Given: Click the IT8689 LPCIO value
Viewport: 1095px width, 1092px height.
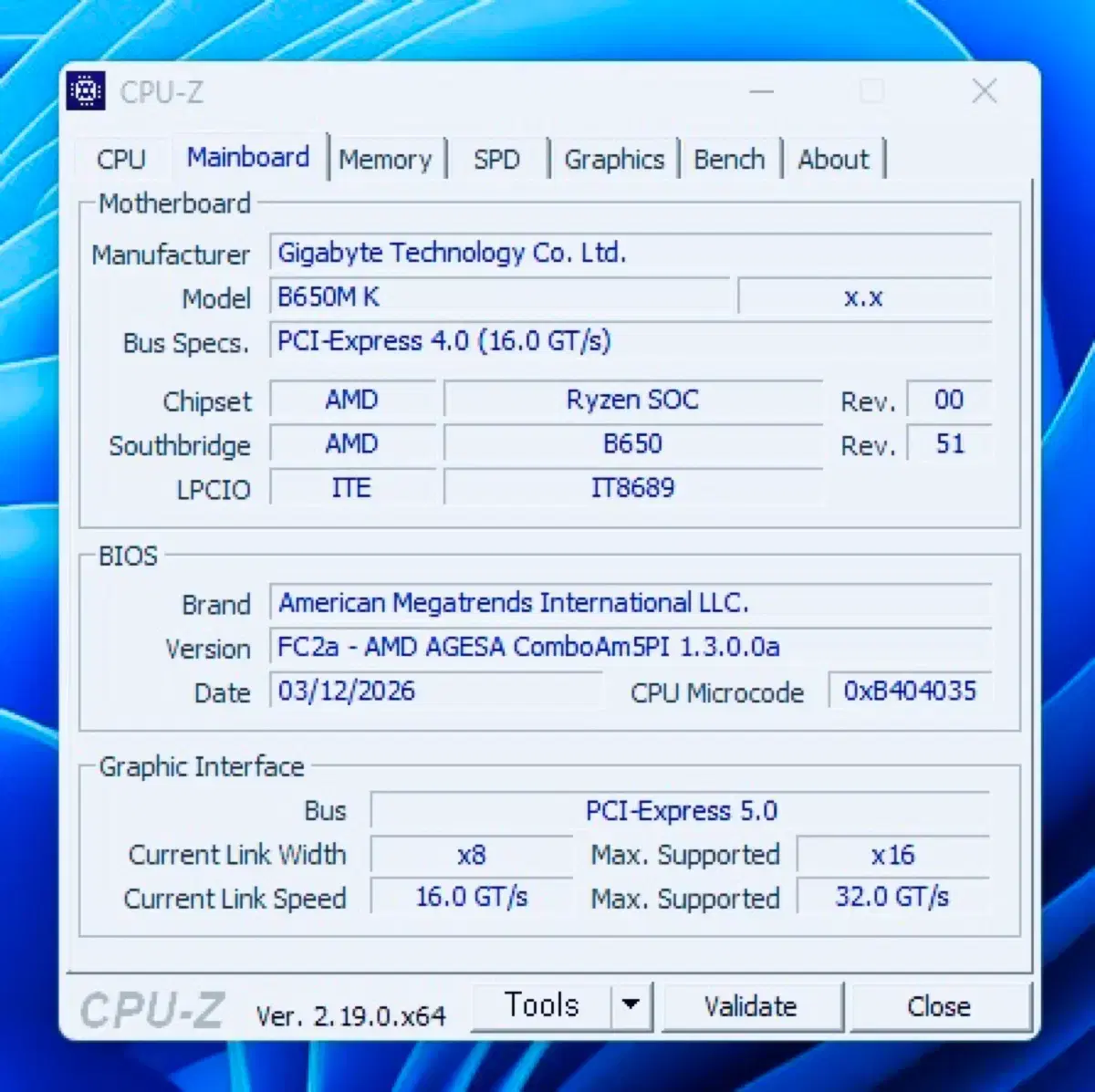Looking at the screenshot, I should (633, 488).
